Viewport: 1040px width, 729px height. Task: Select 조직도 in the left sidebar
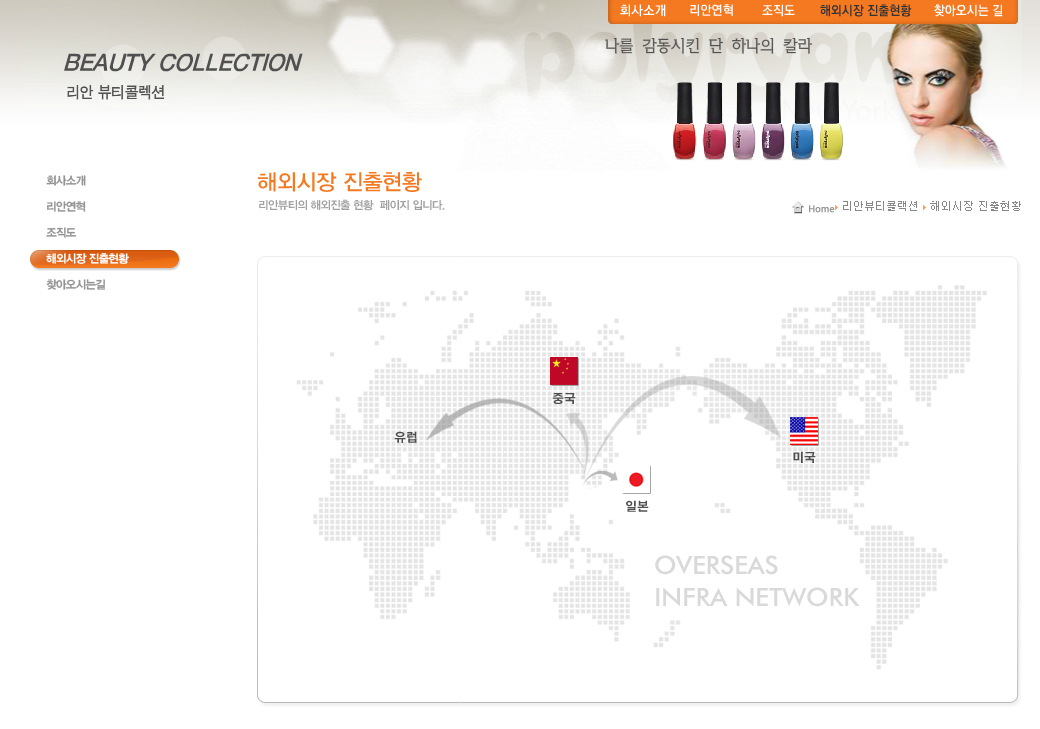(61, 233)
